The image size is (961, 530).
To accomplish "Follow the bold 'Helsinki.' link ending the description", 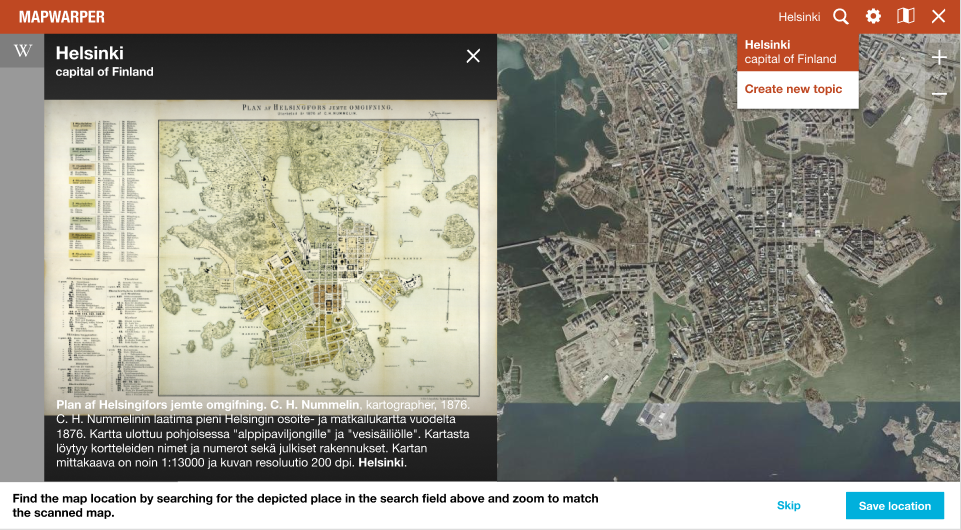I will (382, 463).
